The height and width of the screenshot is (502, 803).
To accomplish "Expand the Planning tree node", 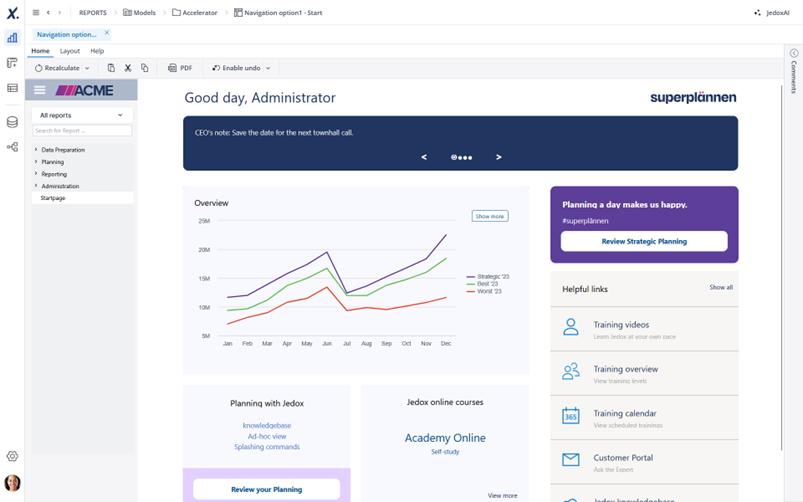I will [x=36, y=161].
